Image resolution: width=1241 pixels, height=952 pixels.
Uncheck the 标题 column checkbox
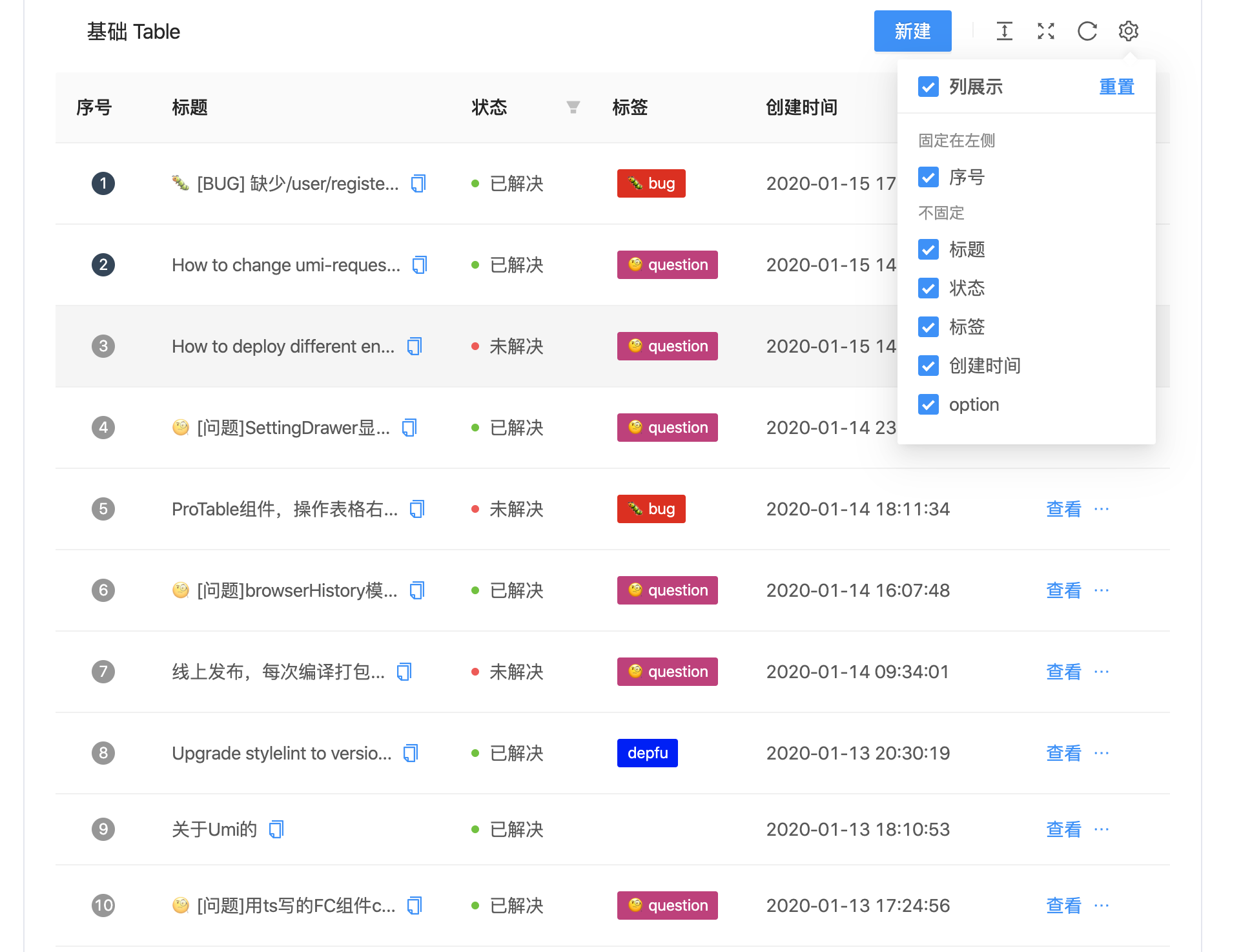(x=928, y=249)
